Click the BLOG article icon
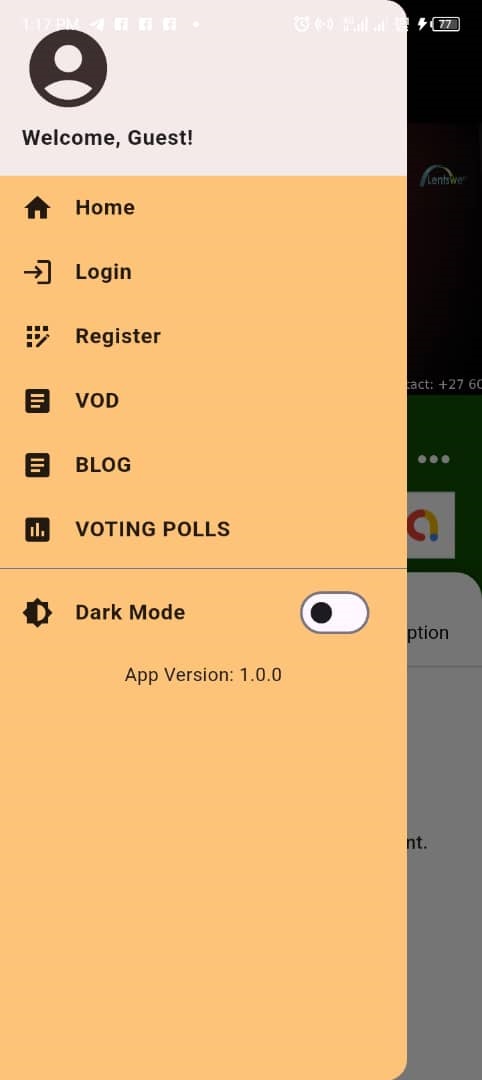This screenshot has width=482, height=1080. 37,465
